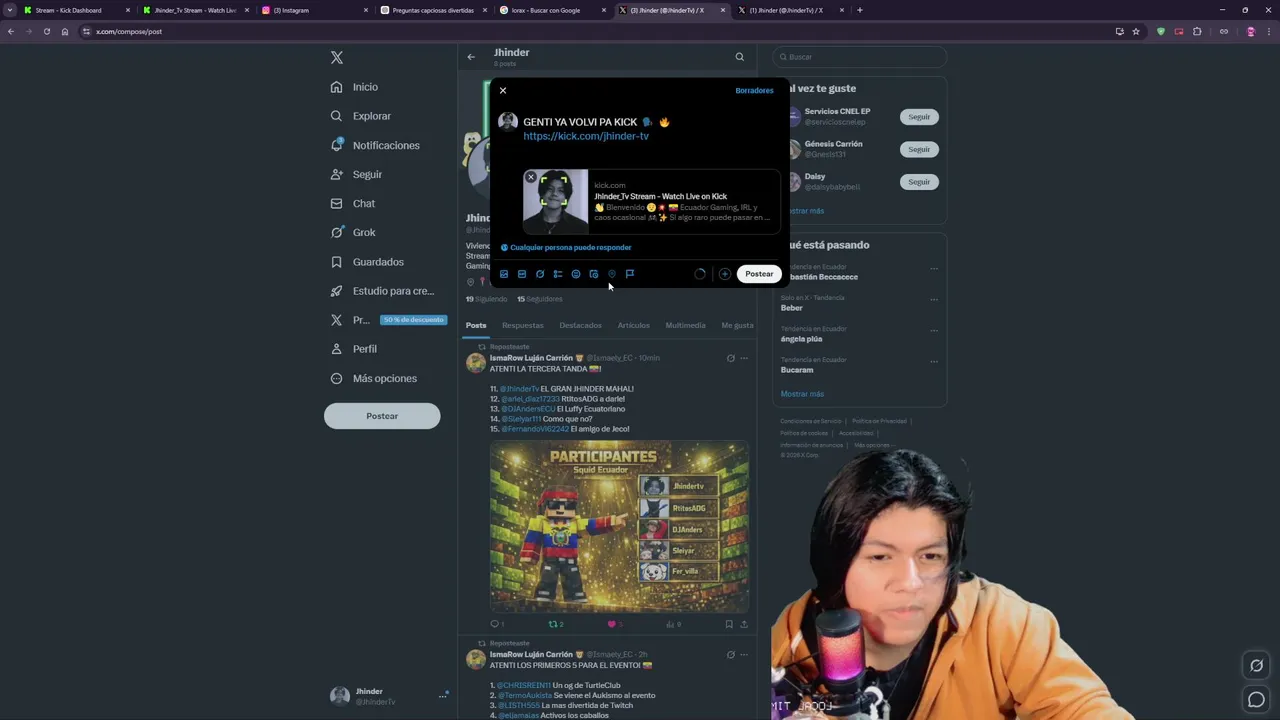The width and height of the screenshot is (1280, 720).
Task: Add a poll to the post
Action: tap(558, 274)
